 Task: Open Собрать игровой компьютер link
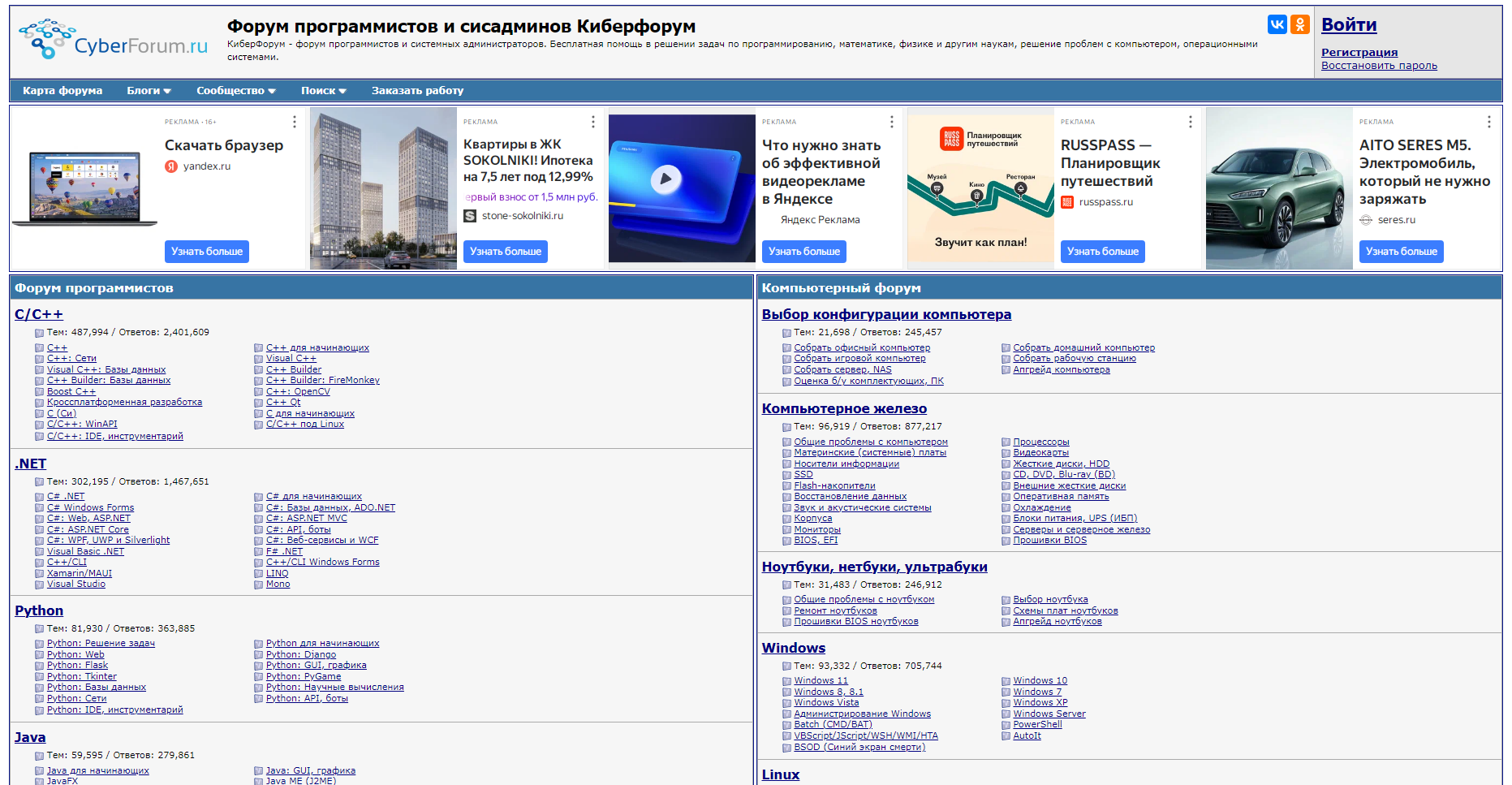pos(859,359)
